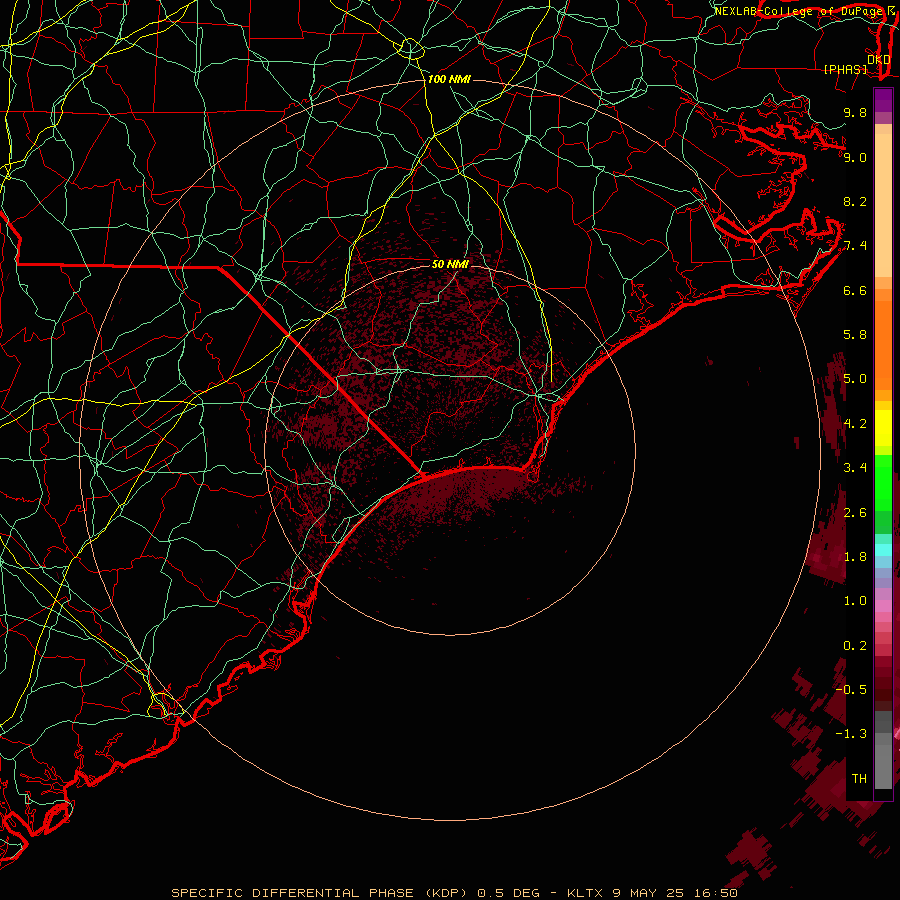Click the 7.4 scale value
900x900 pixels.
point(855,246)
